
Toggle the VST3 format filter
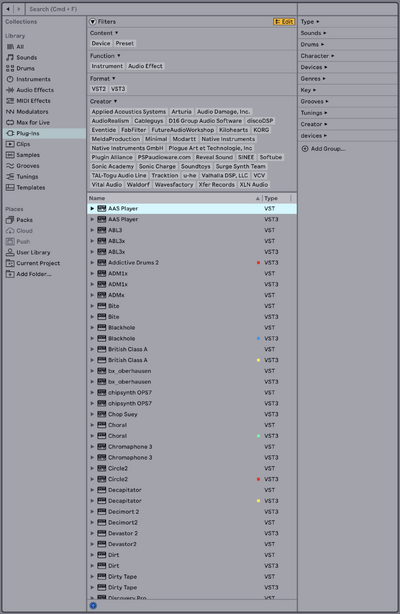pyautogui.click(x=118, y=89)
